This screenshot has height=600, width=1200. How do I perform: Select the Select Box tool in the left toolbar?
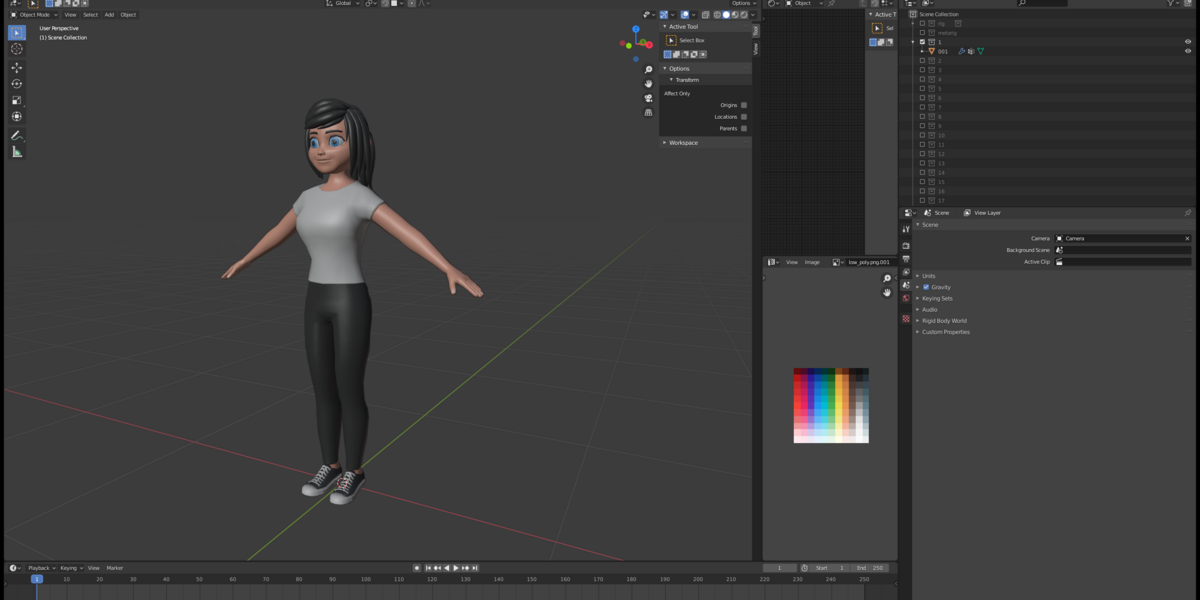click(17, 33)
